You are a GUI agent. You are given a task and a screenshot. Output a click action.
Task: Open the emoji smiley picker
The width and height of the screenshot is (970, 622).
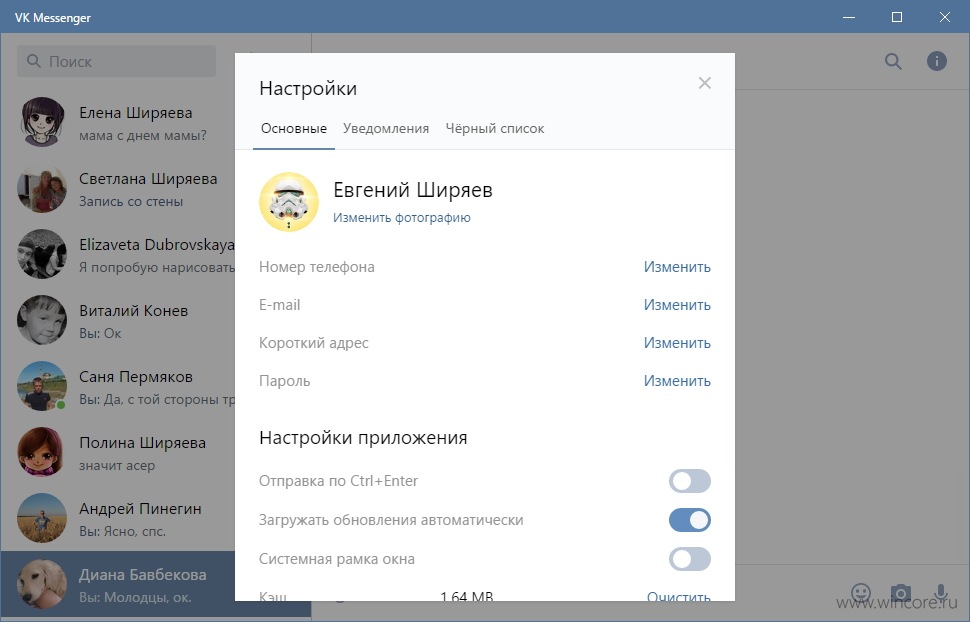click(861, 593)
